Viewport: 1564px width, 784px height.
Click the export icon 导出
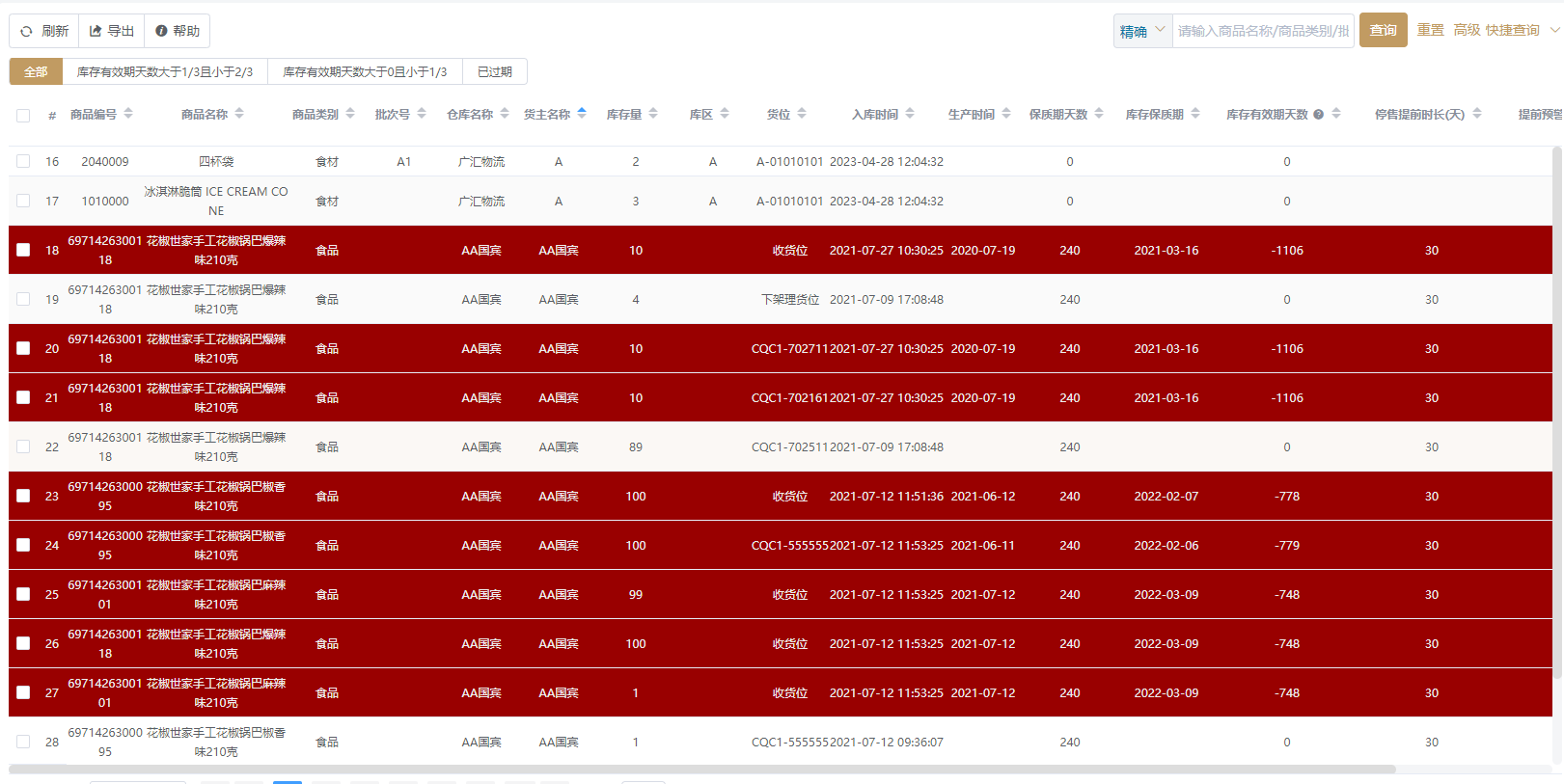pyautogui.click(x=112, y=31)
